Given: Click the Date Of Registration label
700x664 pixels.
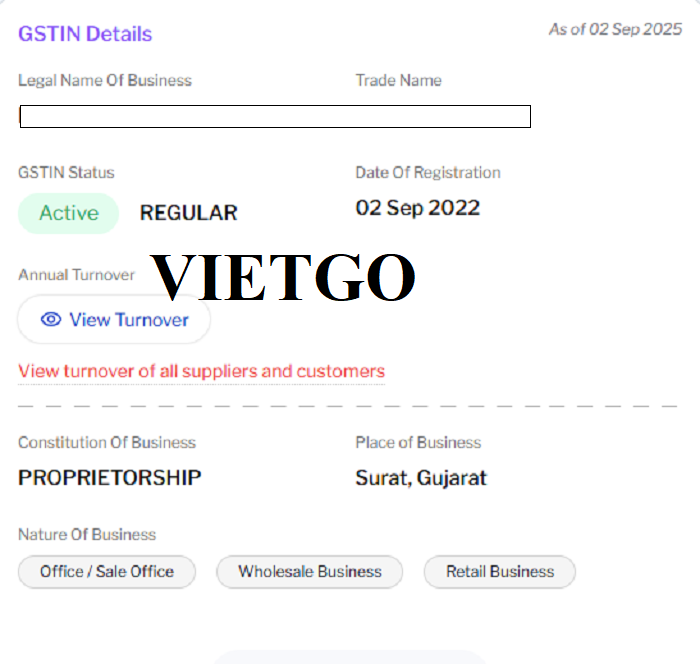Looking at the screenshot, I should tap(428, 172).
